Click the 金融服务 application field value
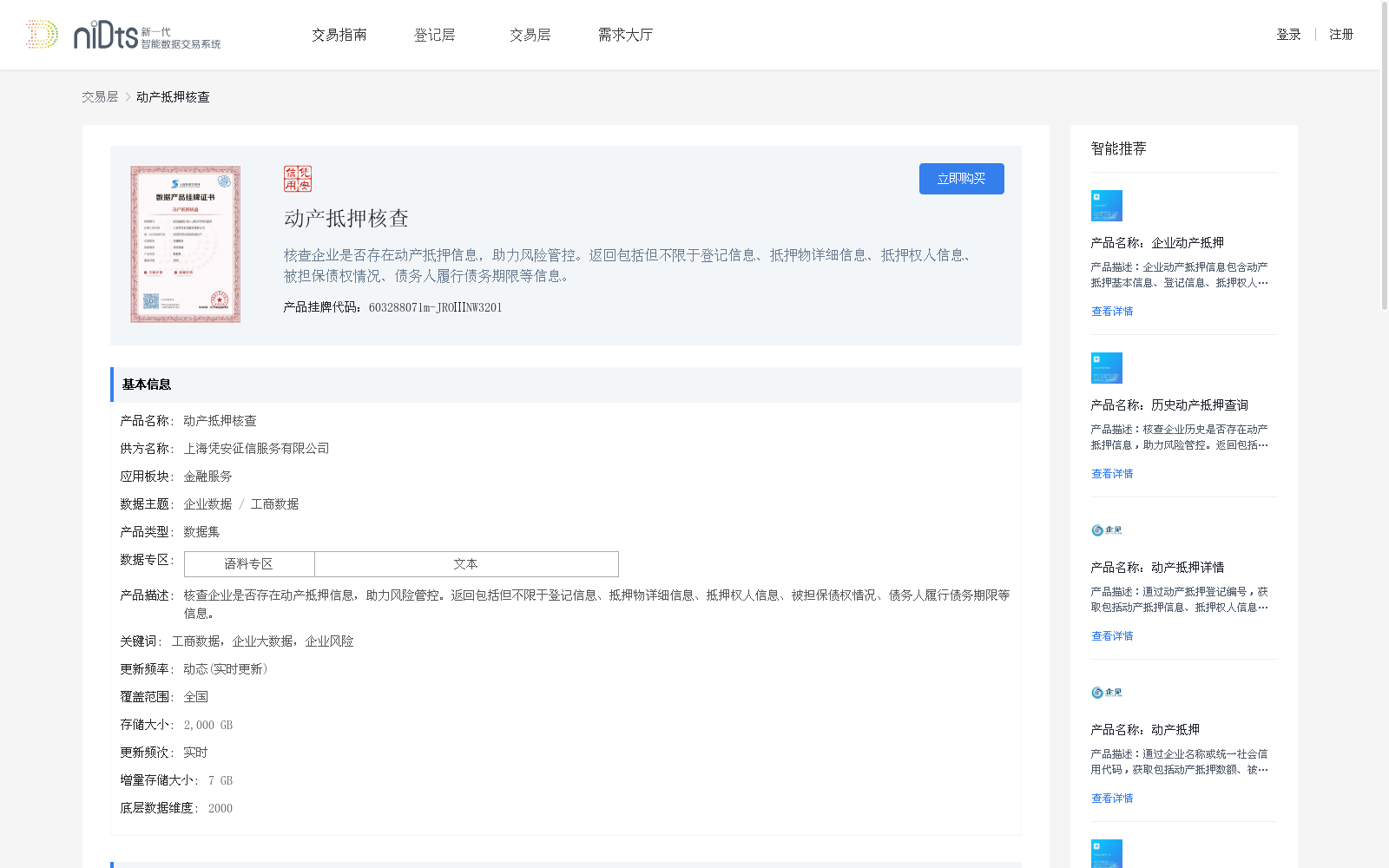 point(207,477)
